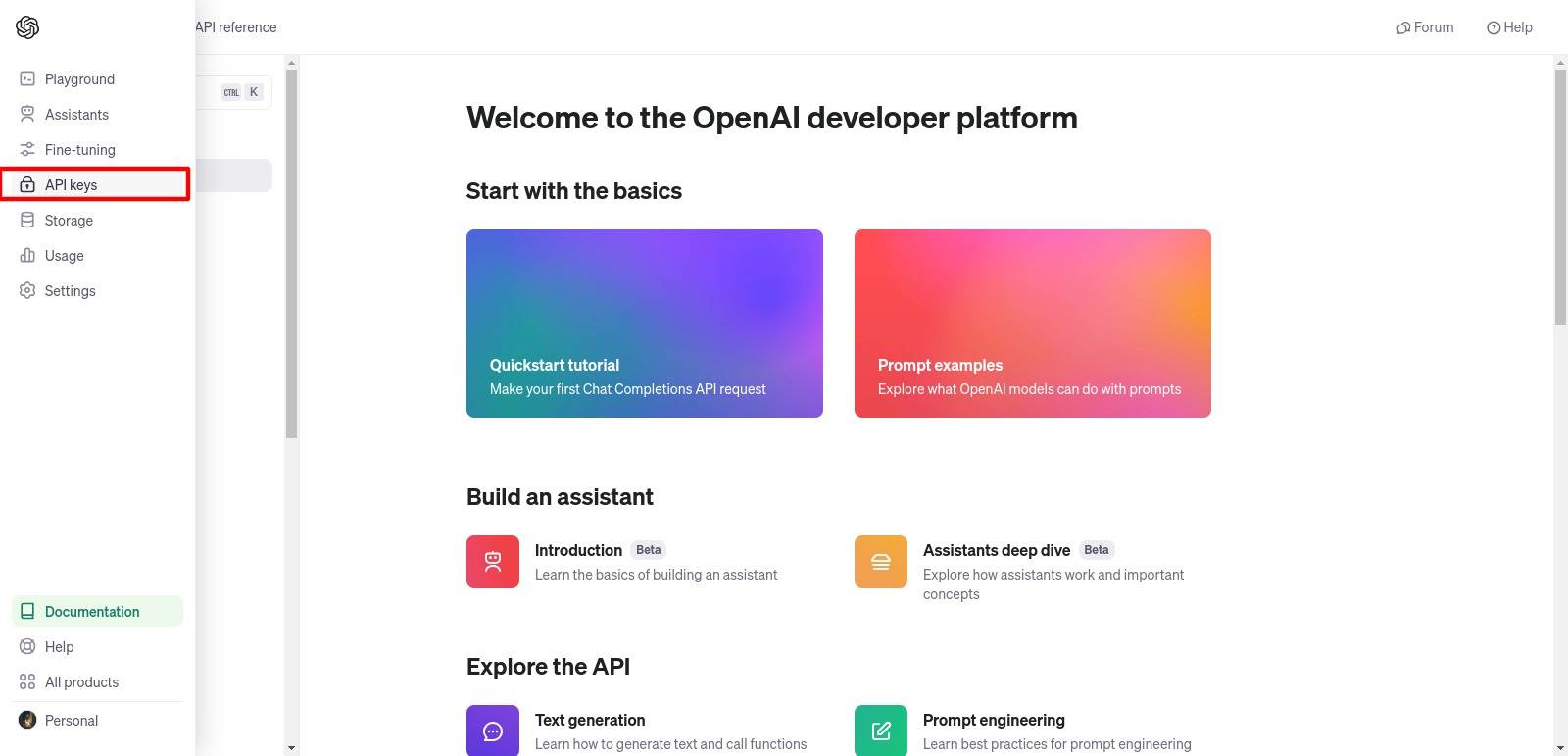Open Settings from the sidebar
Viewport: 1568px width, 756px height.
[70, 291]
